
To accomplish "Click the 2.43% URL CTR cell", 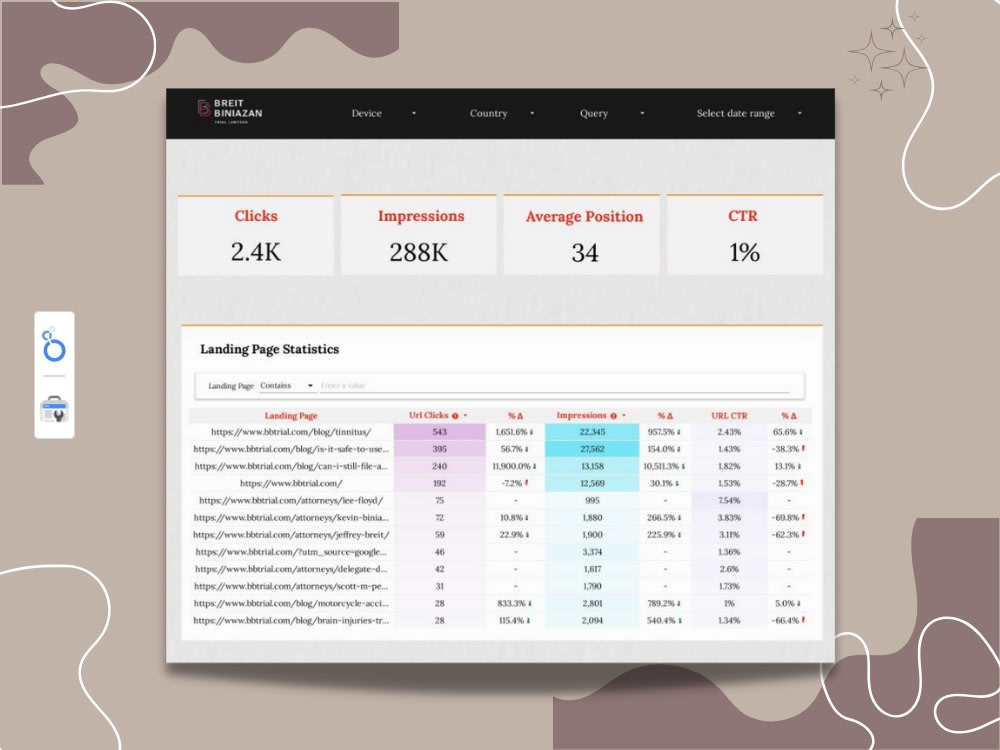I will coord(729,432).
